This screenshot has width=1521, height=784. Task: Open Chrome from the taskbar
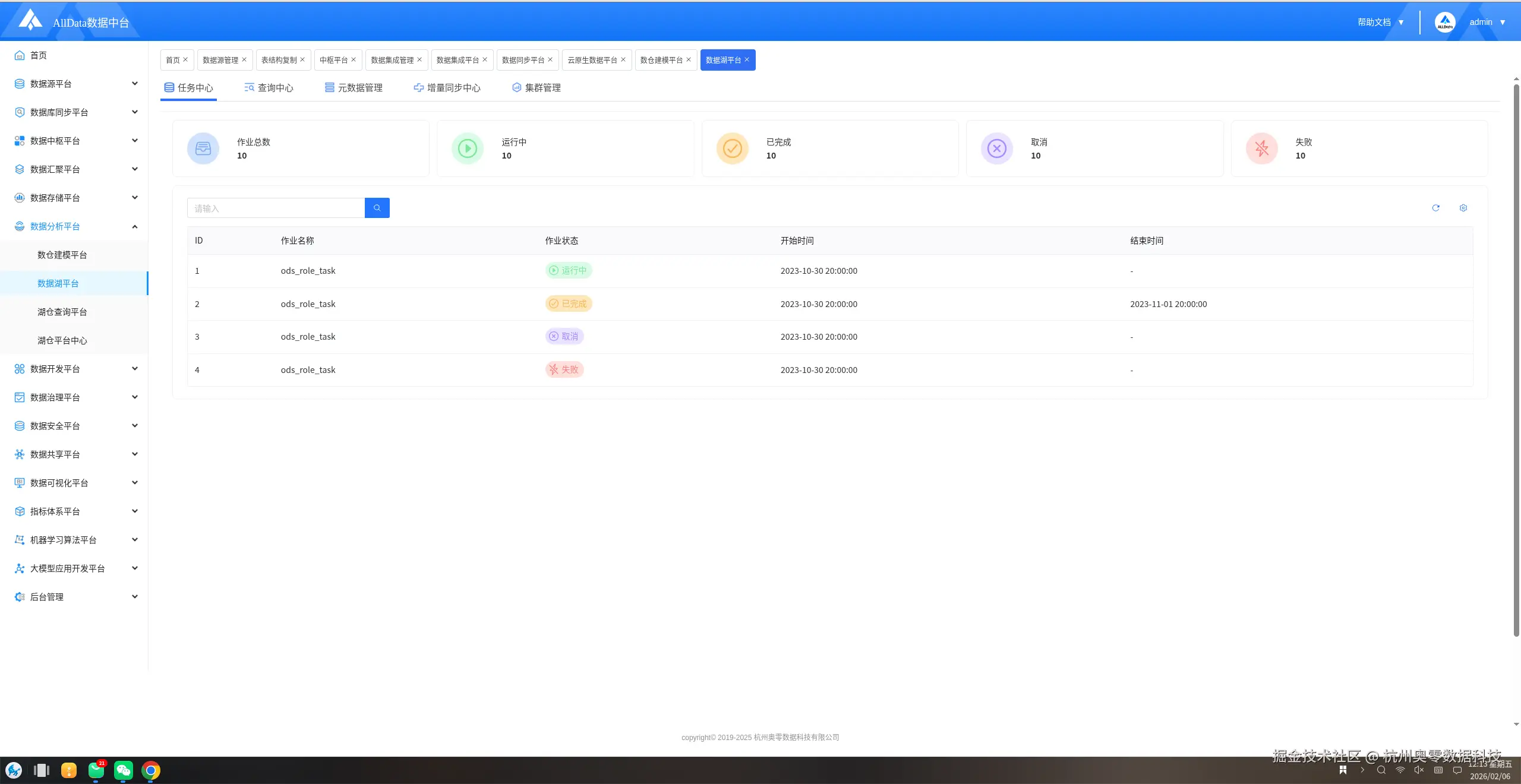pyautogui.click(x=151, y=770)
